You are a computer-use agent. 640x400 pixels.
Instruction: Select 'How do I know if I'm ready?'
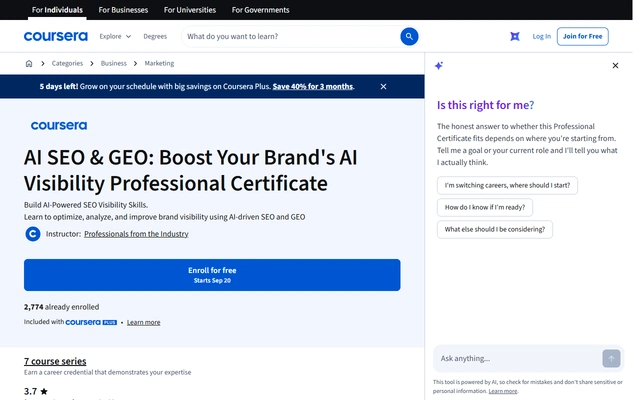(484, 207)
